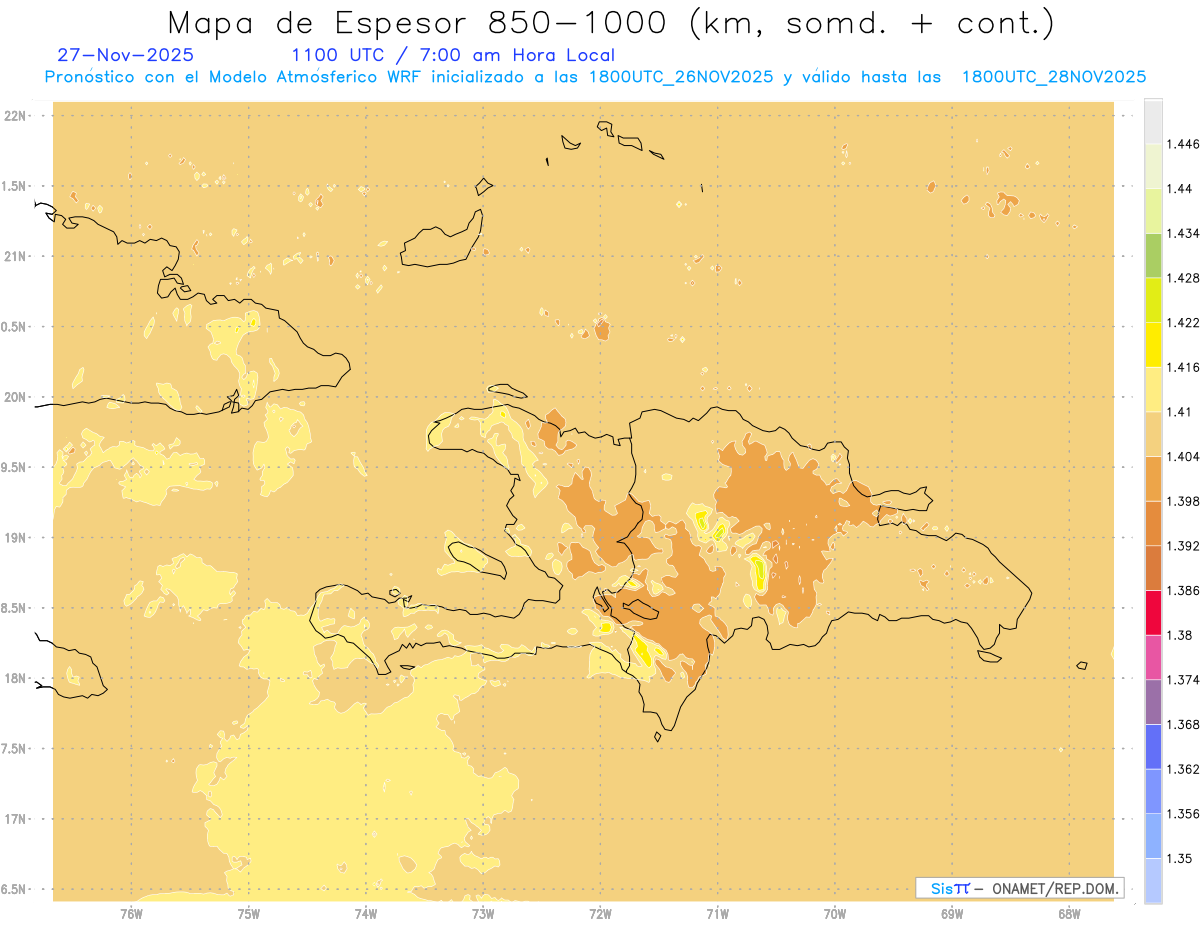Select the date label '27-Nov-2025'
Image resolution: width=1200 pixels, height=927 pixels.
126,55
